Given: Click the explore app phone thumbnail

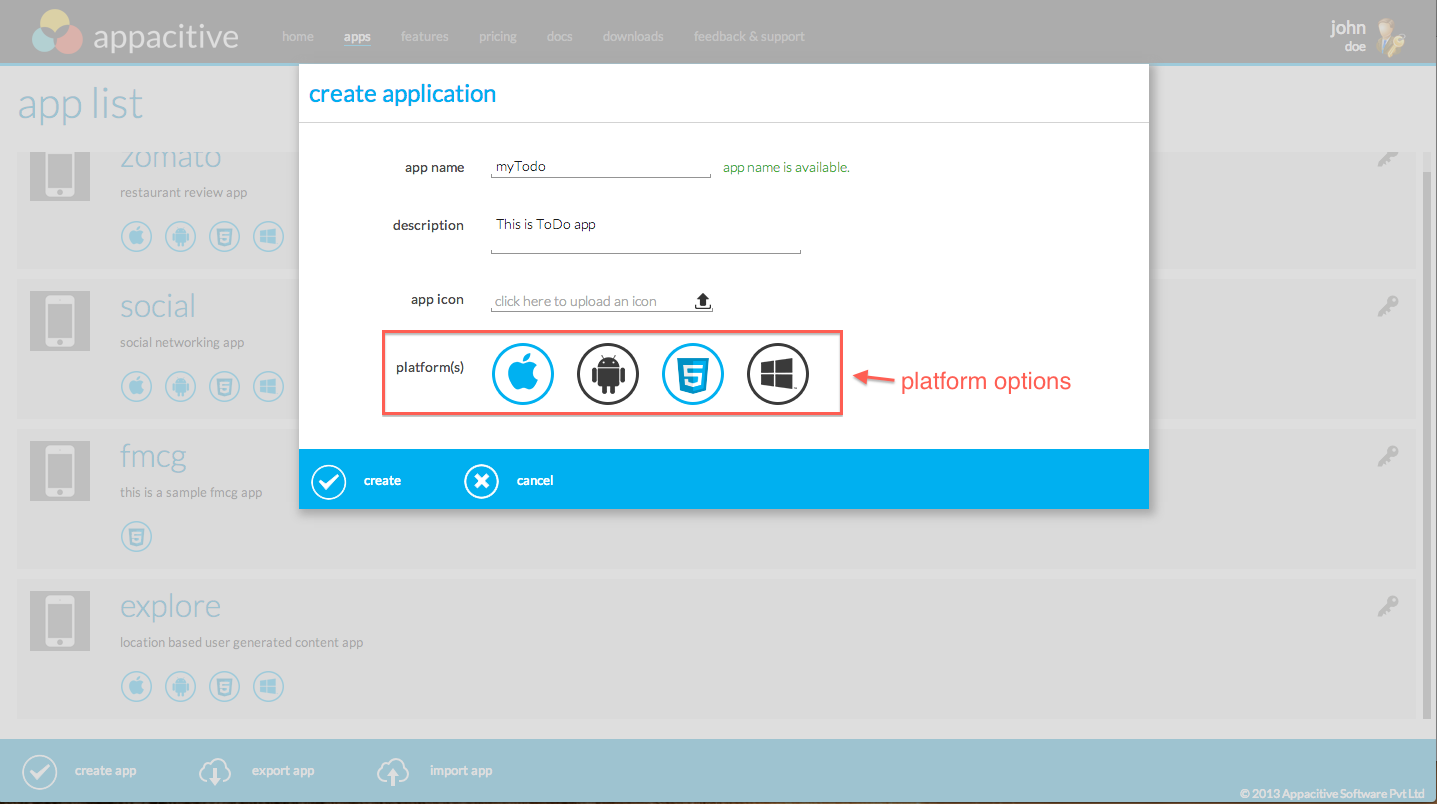Looking at the screenshot, I should click(60, 621).
